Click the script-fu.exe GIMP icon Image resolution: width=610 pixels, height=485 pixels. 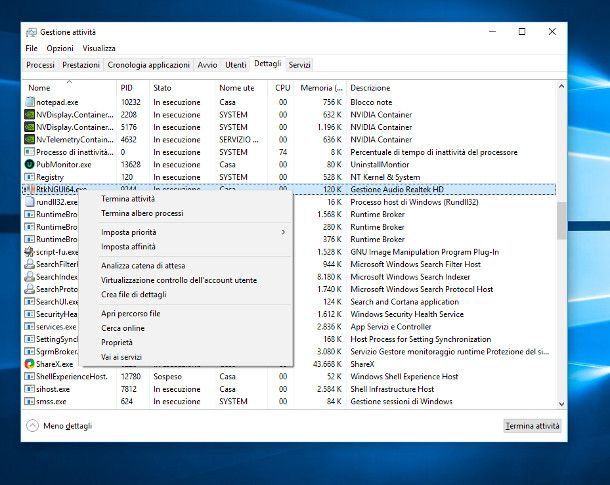tap(30, 252)
